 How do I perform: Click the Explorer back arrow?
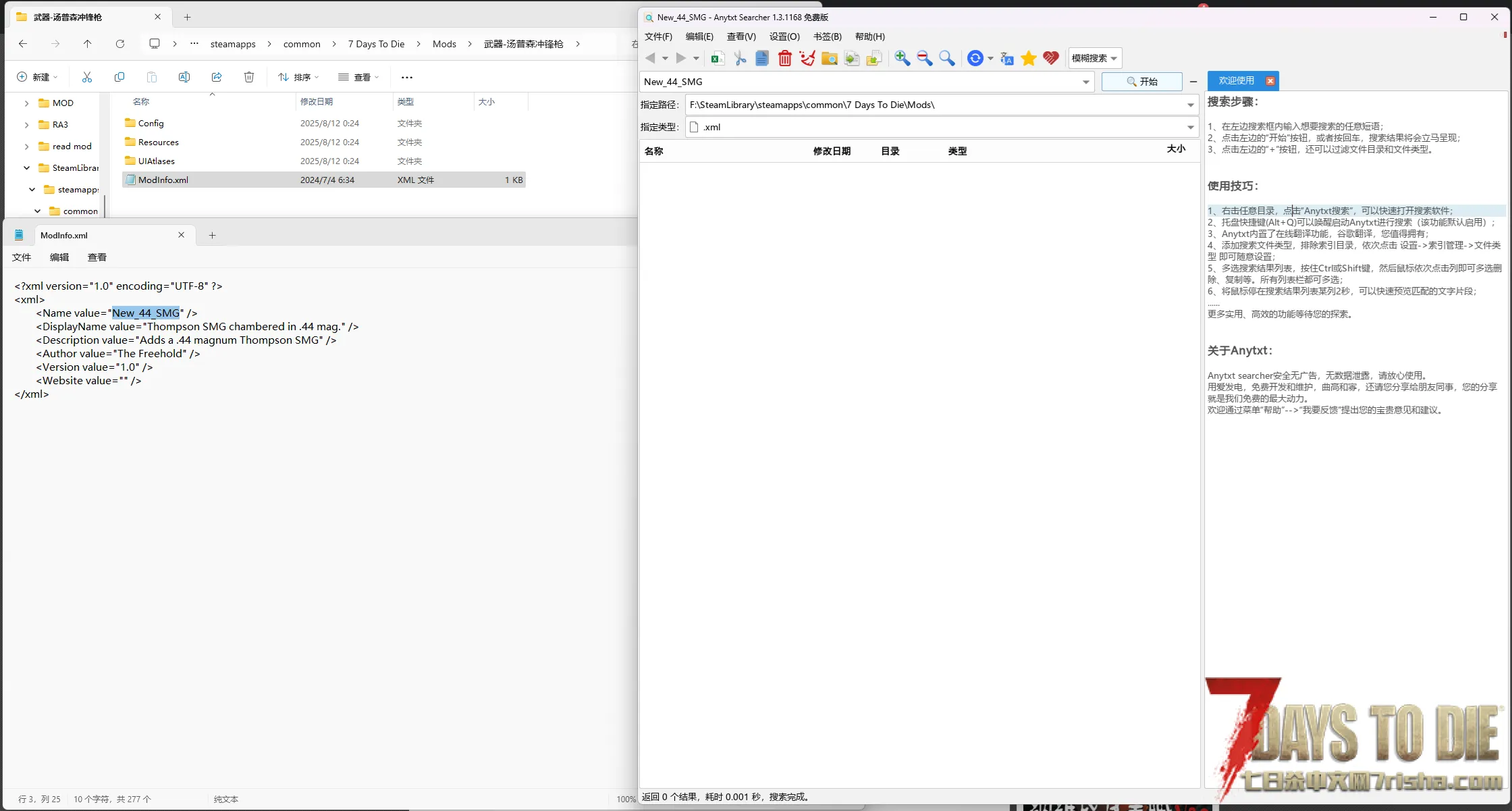click(23, 44)
